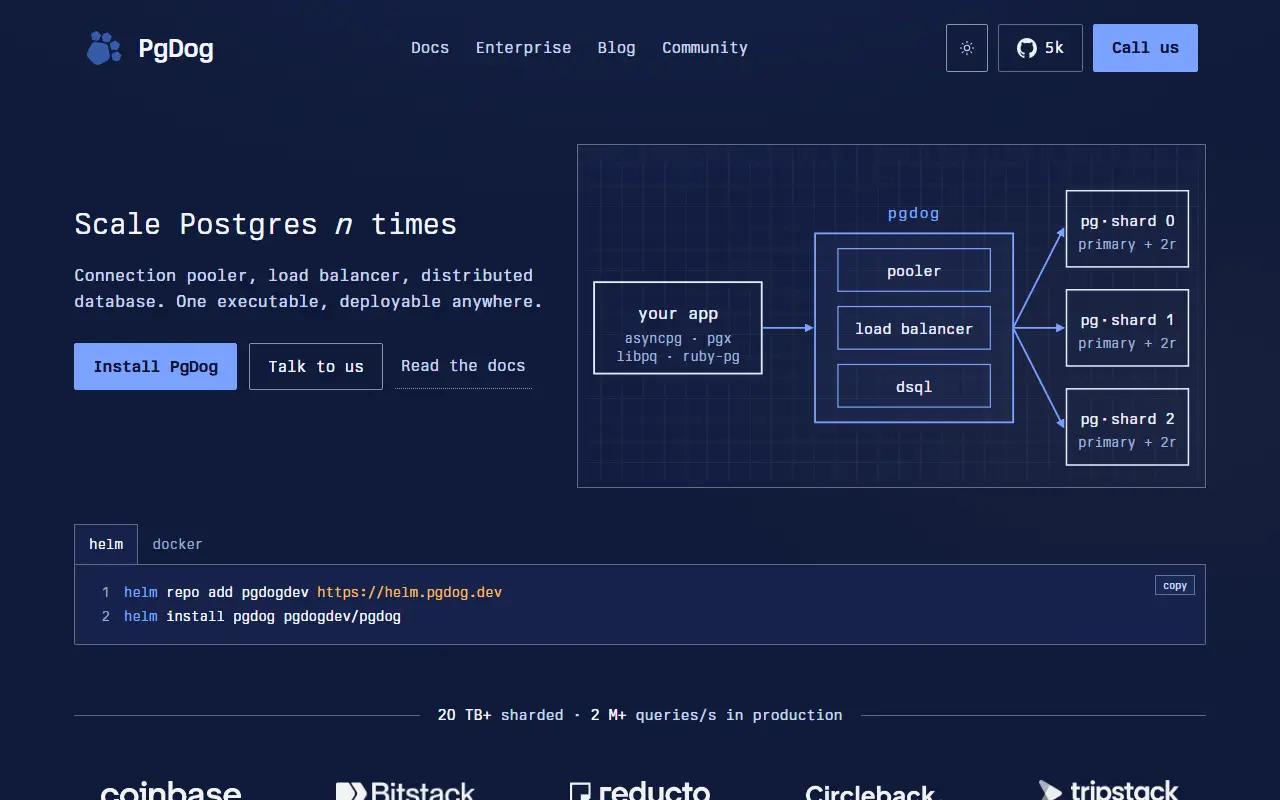Click the Coinbase logo

(171, 792)
